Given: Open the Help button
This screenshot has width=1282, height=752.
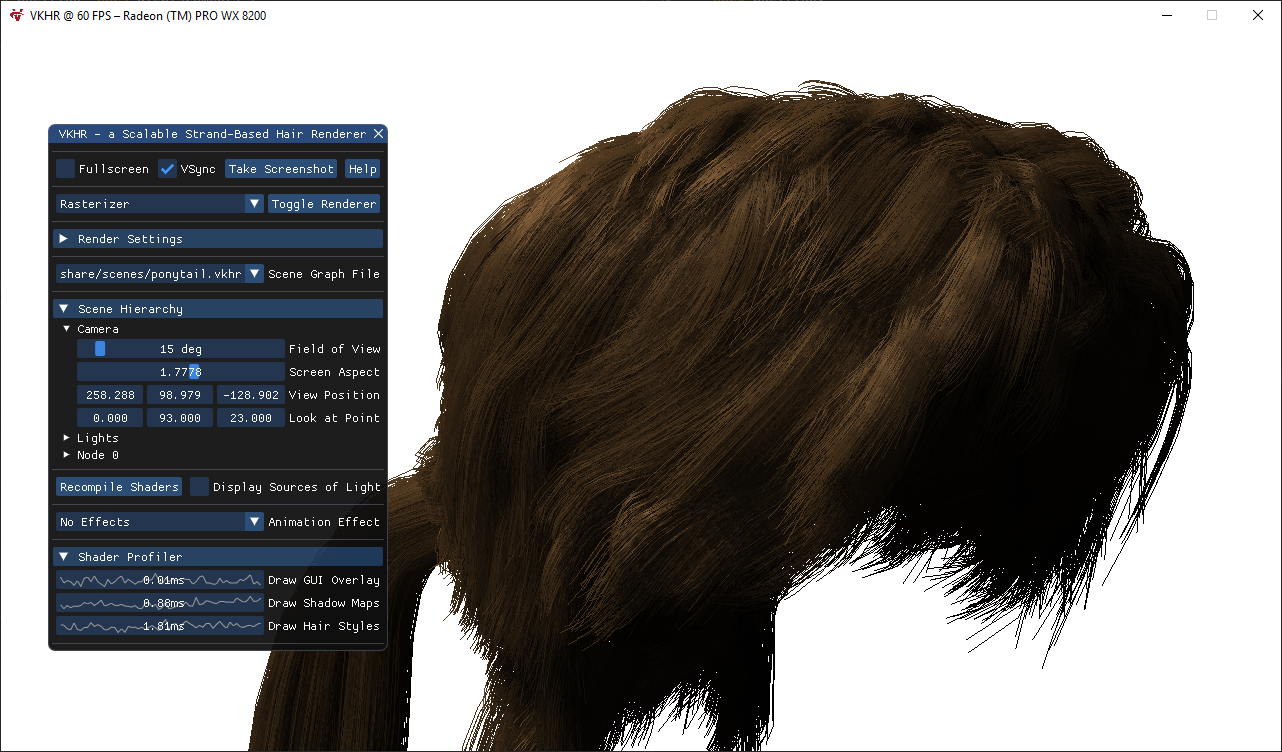Looking at the screenshot, I should point(362,169).
